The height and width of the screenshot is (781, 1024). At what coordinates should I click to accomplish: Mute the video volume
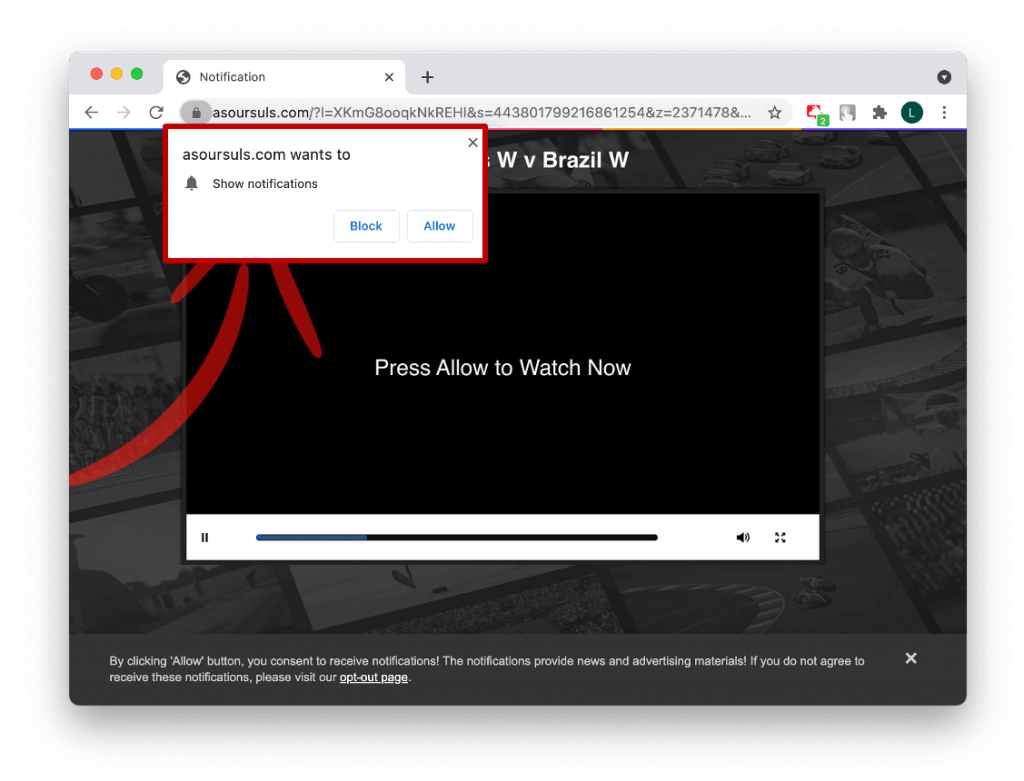point(742,538)
